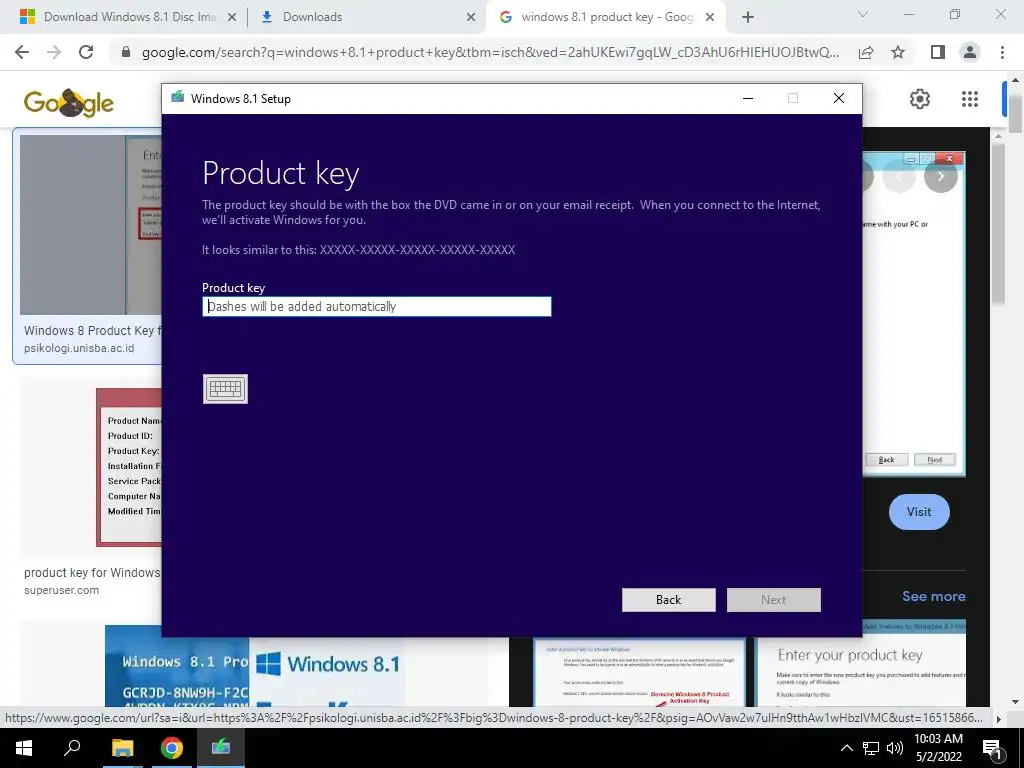The height and width of the screenshot is (768, 1024).
Task: Open the Windows Start menu
Action: point(24,748)
